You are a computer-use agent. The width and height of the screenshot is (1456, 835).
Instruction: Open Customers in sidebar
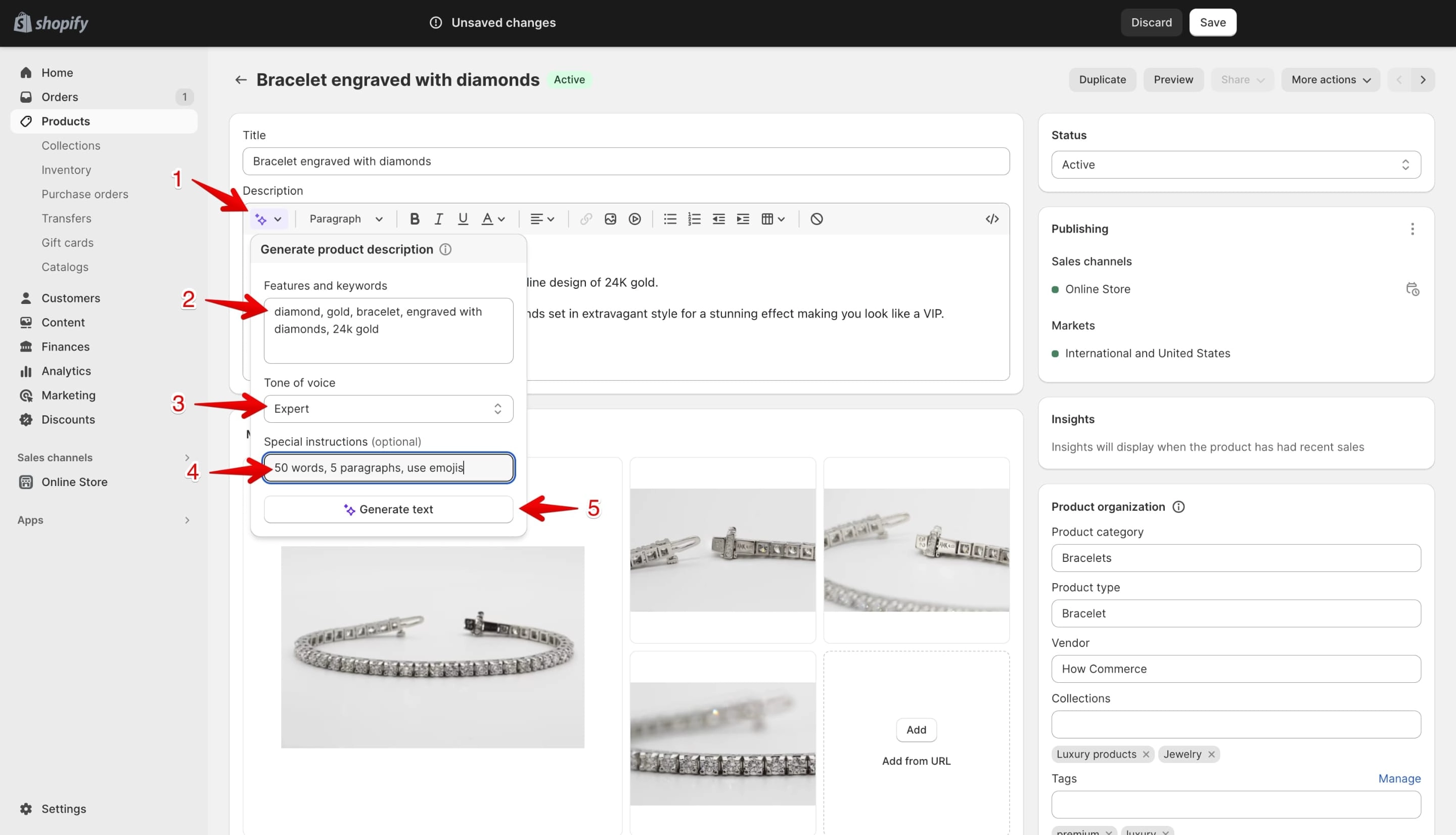(104, 298)
